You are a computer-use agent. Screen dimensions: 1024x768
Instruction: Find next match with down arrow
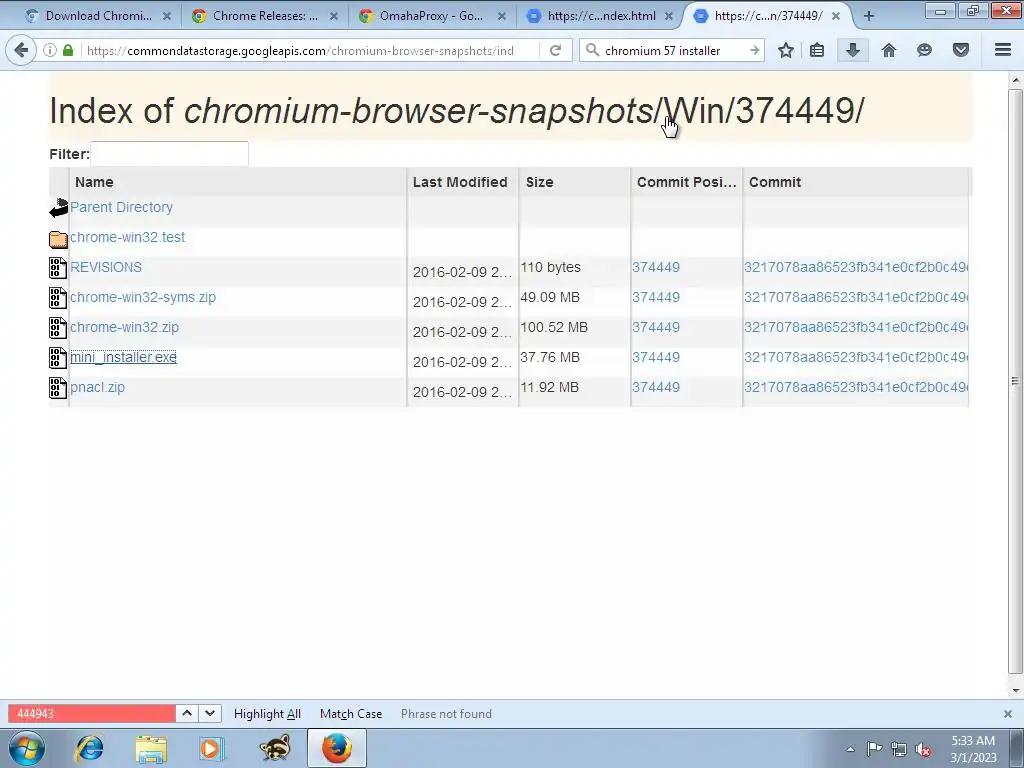(x=210, y=713)
